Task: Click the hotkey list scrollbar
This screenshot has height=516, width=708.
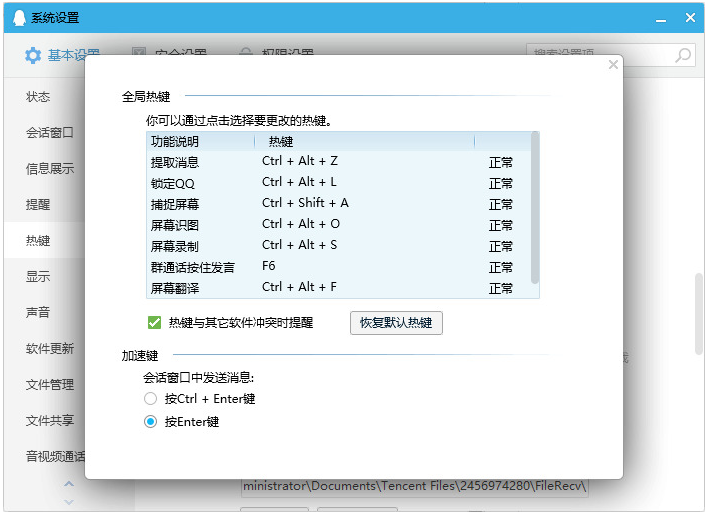Action: (x=535, y=208)
